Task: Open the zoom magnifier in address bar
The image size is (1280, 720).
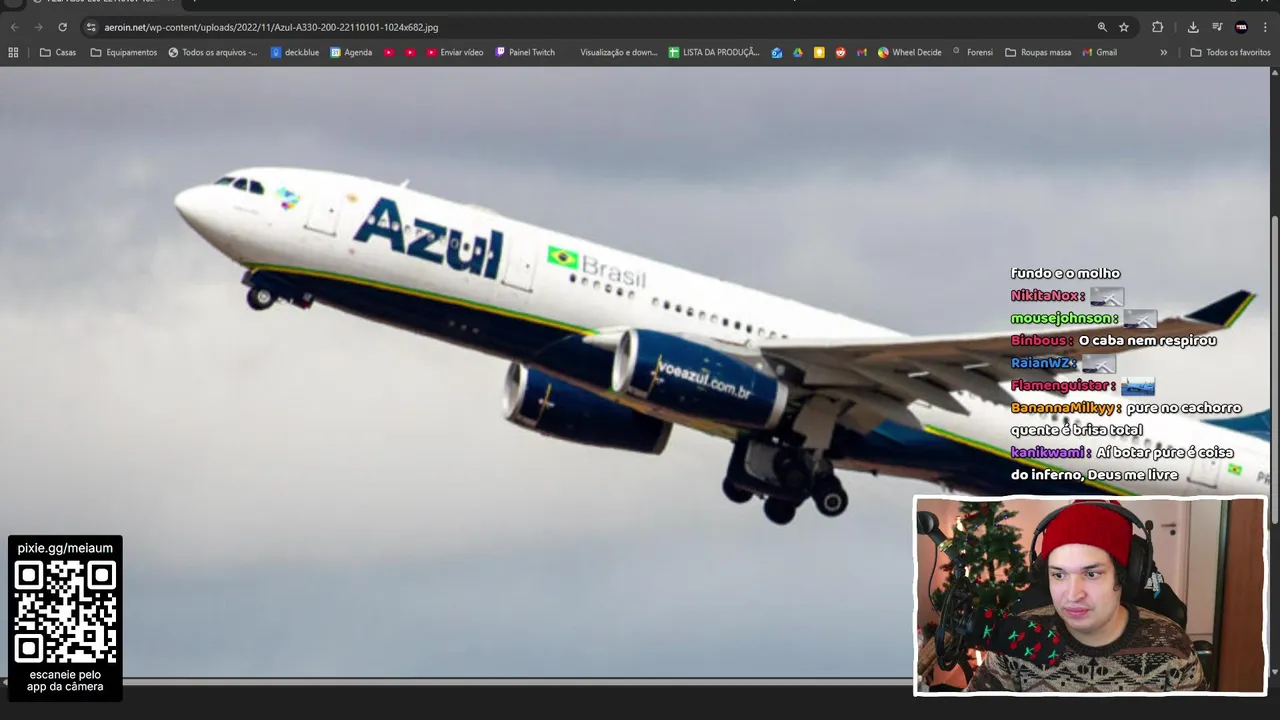Action: click(1102, 27)
